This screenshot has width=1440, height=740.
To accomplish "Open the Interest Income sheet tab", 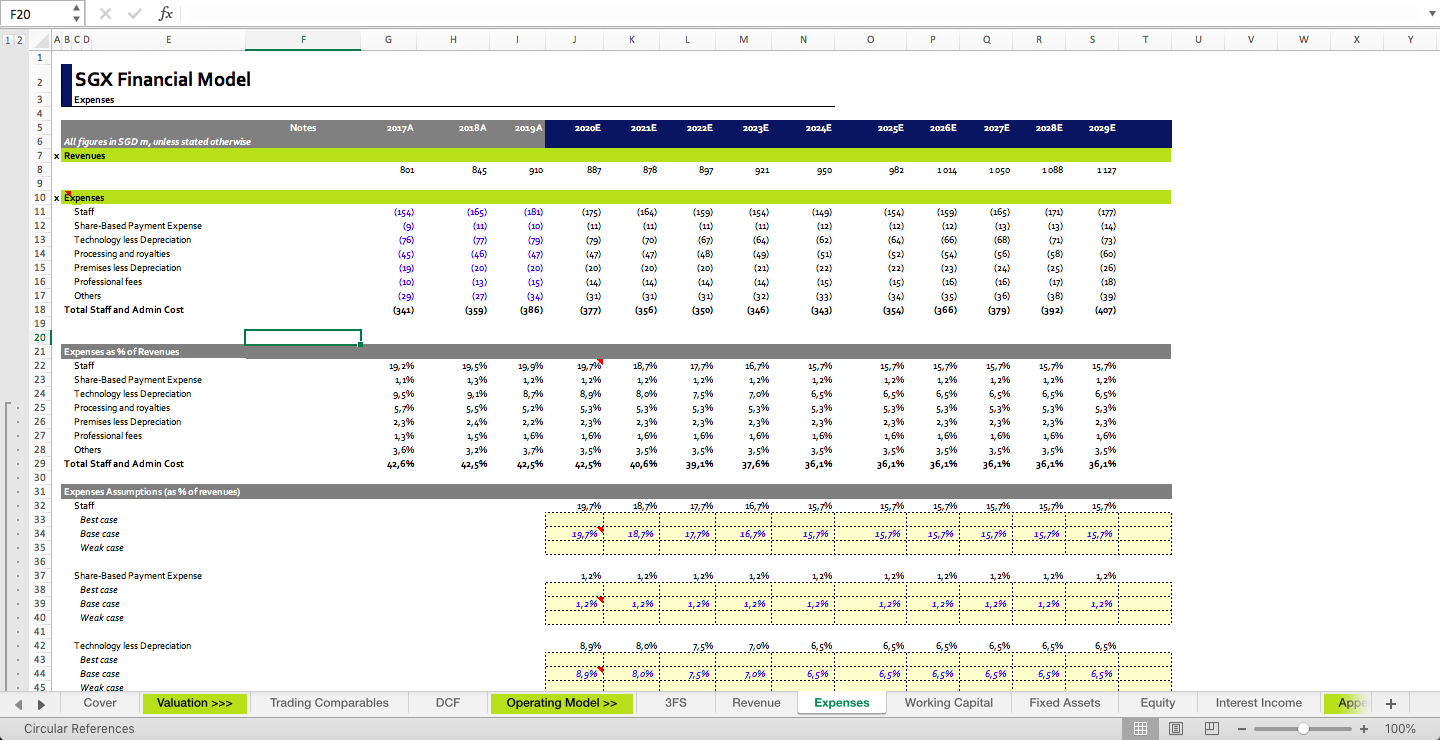I will coord(1259,703).
